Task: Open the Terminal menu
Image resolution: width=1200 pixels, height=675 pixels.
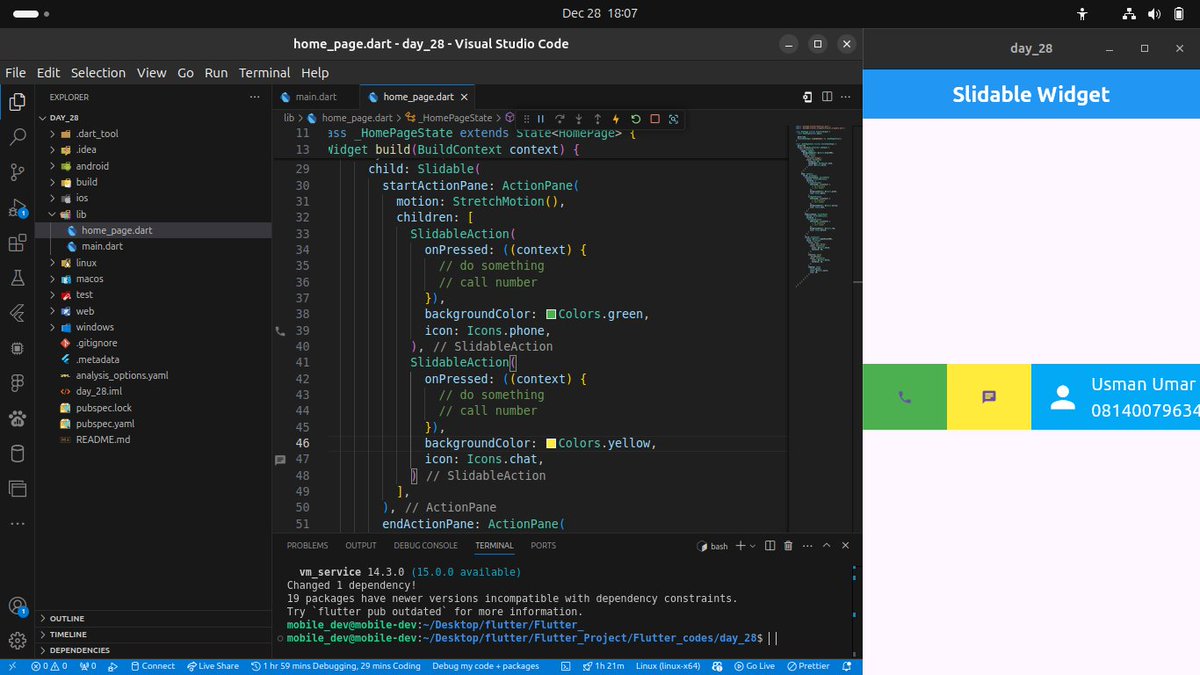Action: [x=264, y=73]
